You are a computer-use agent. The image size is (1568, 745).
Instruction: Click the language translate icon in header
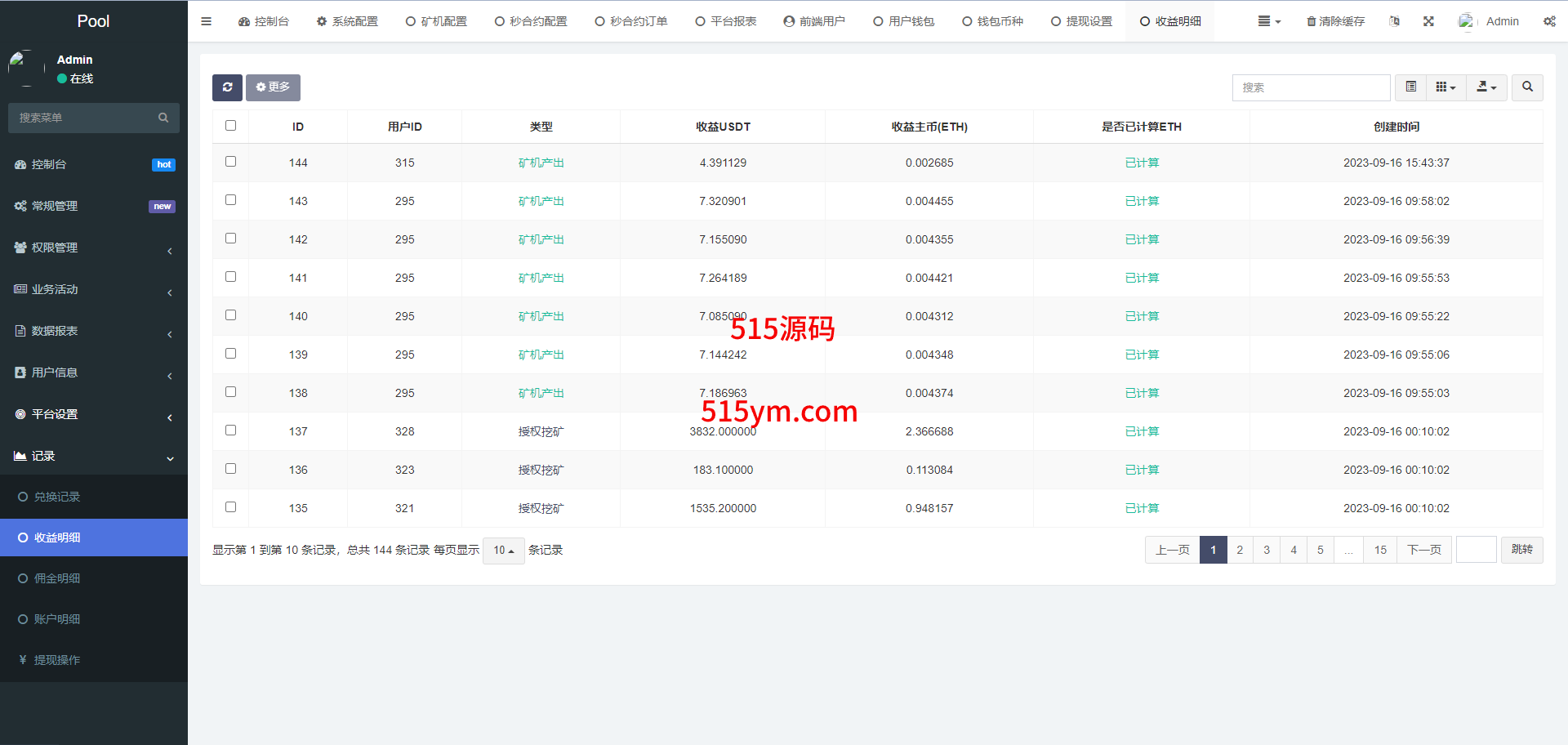tap(1394, 21)
